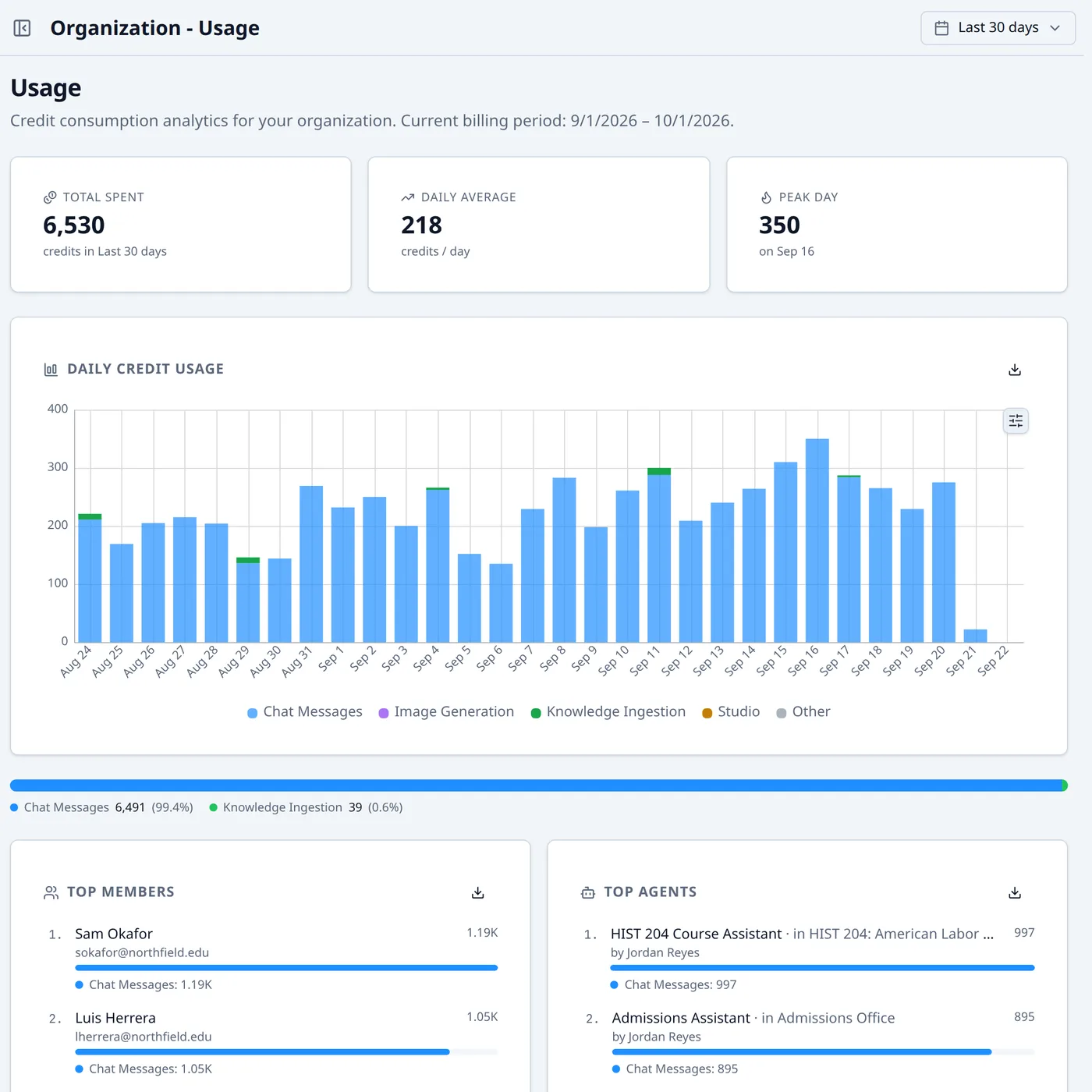
Task: Click the Top Agents robot icon
Action: pyautogui.click(x=588, y=892)
